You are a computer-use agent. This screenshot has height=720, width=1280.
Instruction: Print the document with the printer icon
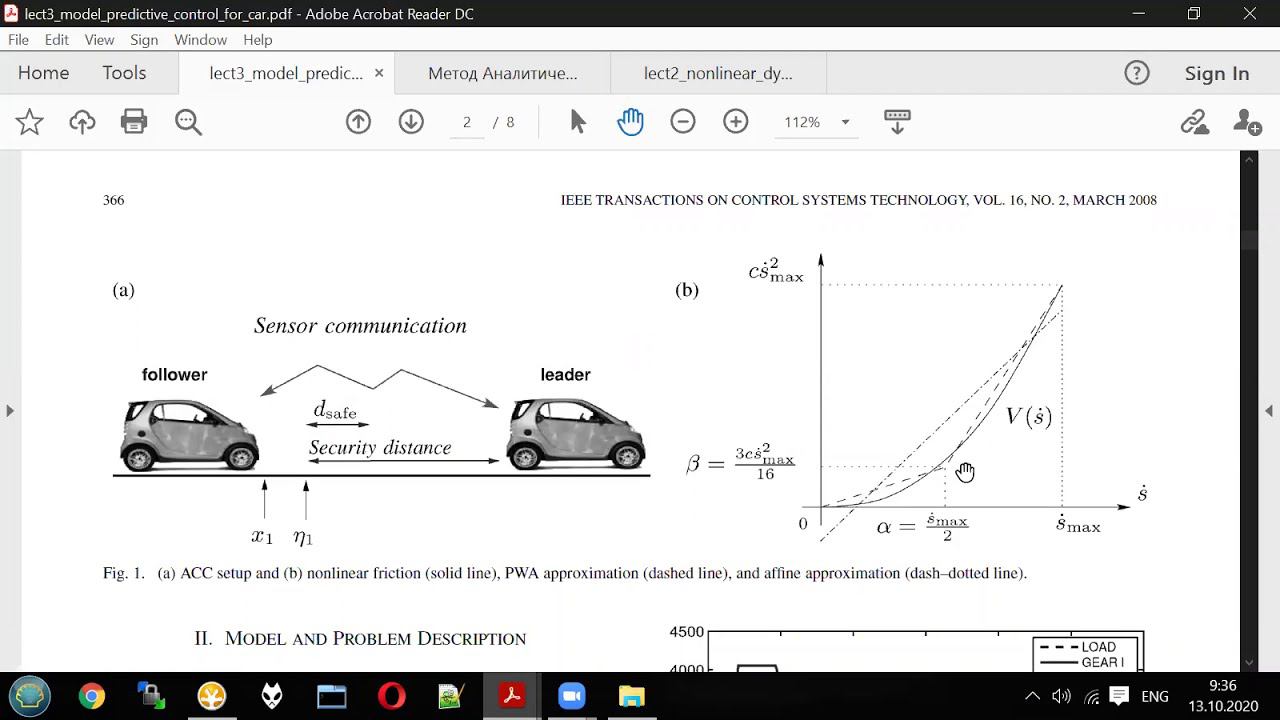[x=134, y=122]
